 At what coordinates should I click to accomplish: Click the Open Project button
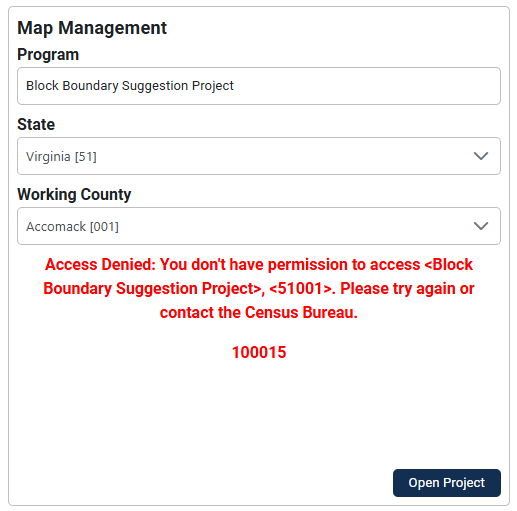(447, 483)
